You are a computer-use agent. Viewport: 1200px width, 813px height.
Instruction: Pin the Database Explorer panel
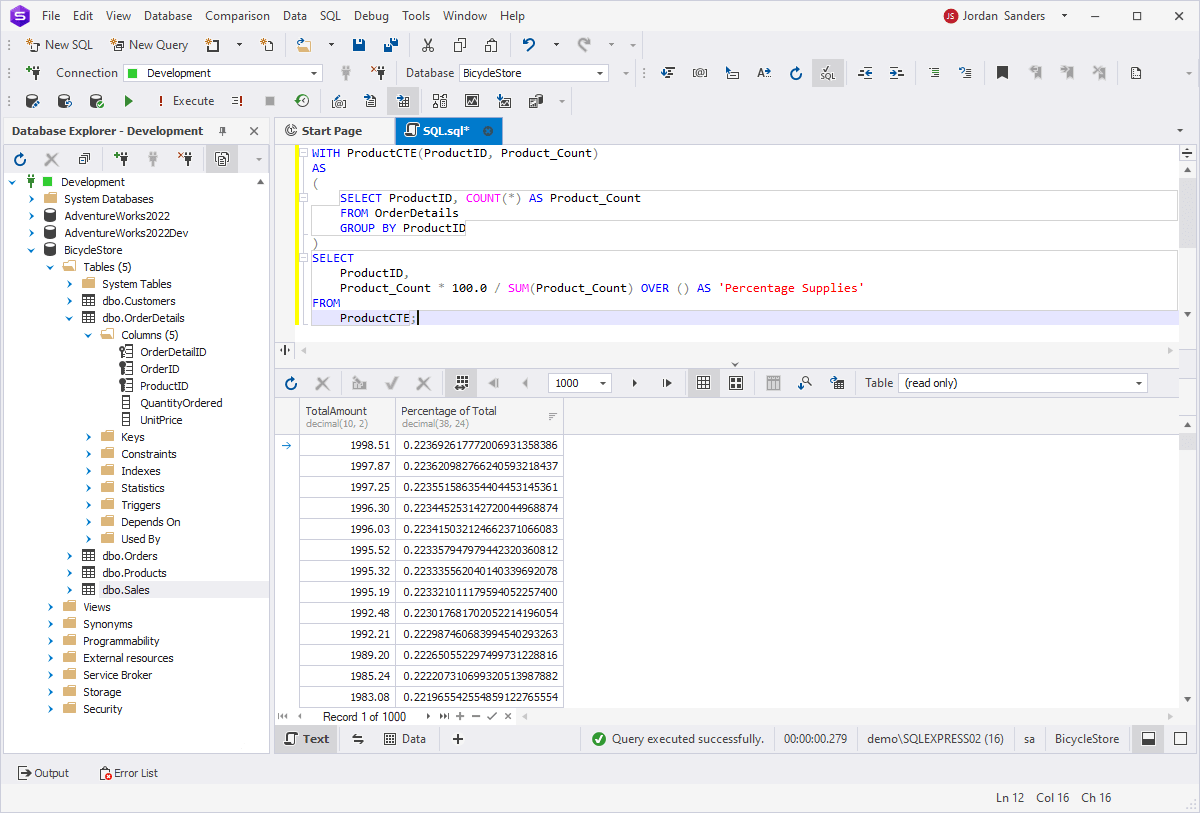coord(223,131)
